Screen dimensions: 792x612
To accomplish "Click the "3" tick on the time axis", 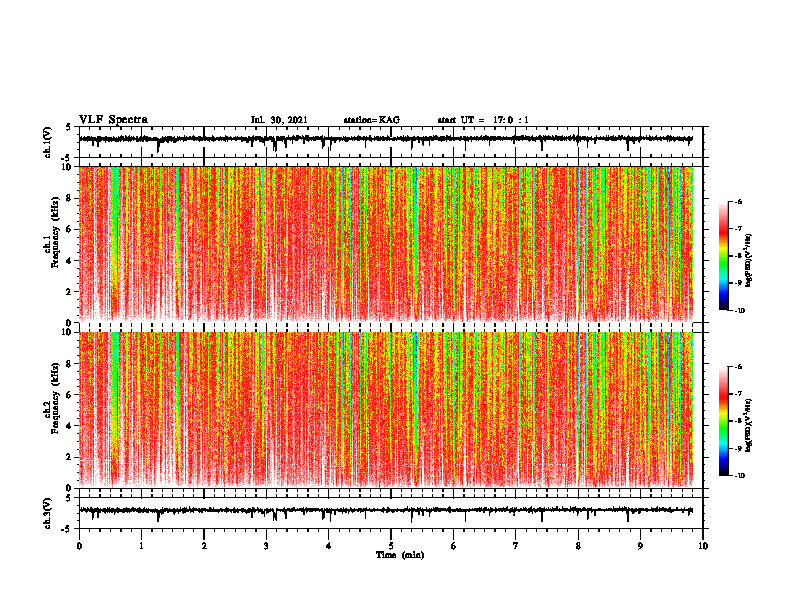I will tap(266, 546).
